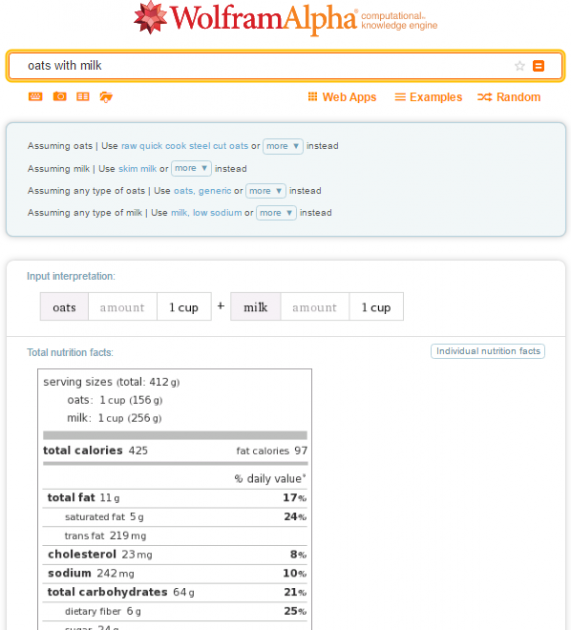
Task: Click the serving sizes total 412 g line
Action: pos(111,382)
